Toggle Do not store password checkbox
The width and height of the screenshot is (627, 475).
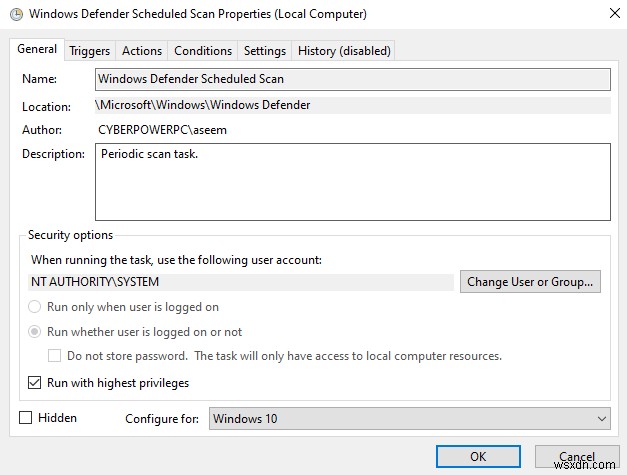54,356
